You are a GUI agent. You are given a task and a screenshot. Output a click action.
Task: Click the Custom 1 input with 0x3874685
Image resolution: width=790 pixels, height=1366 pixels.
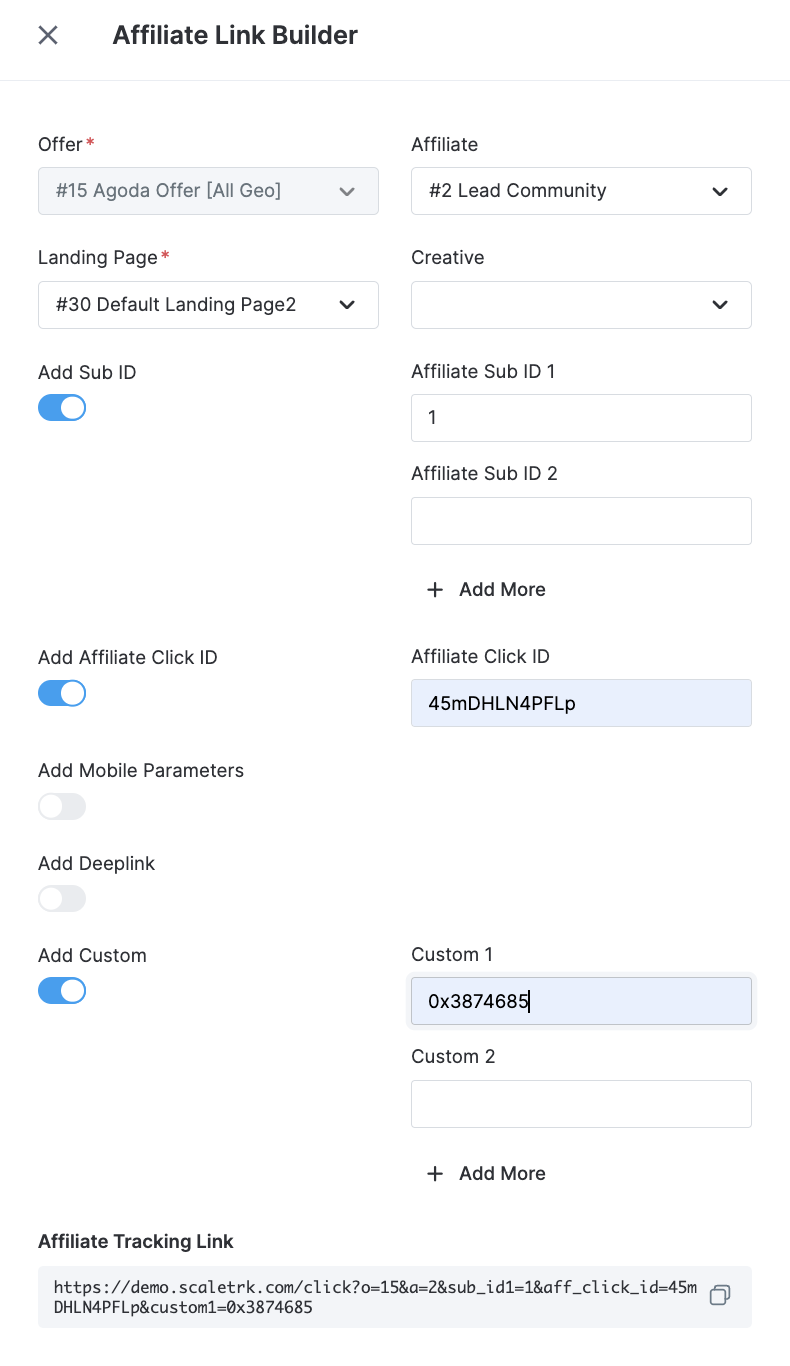581,1001
